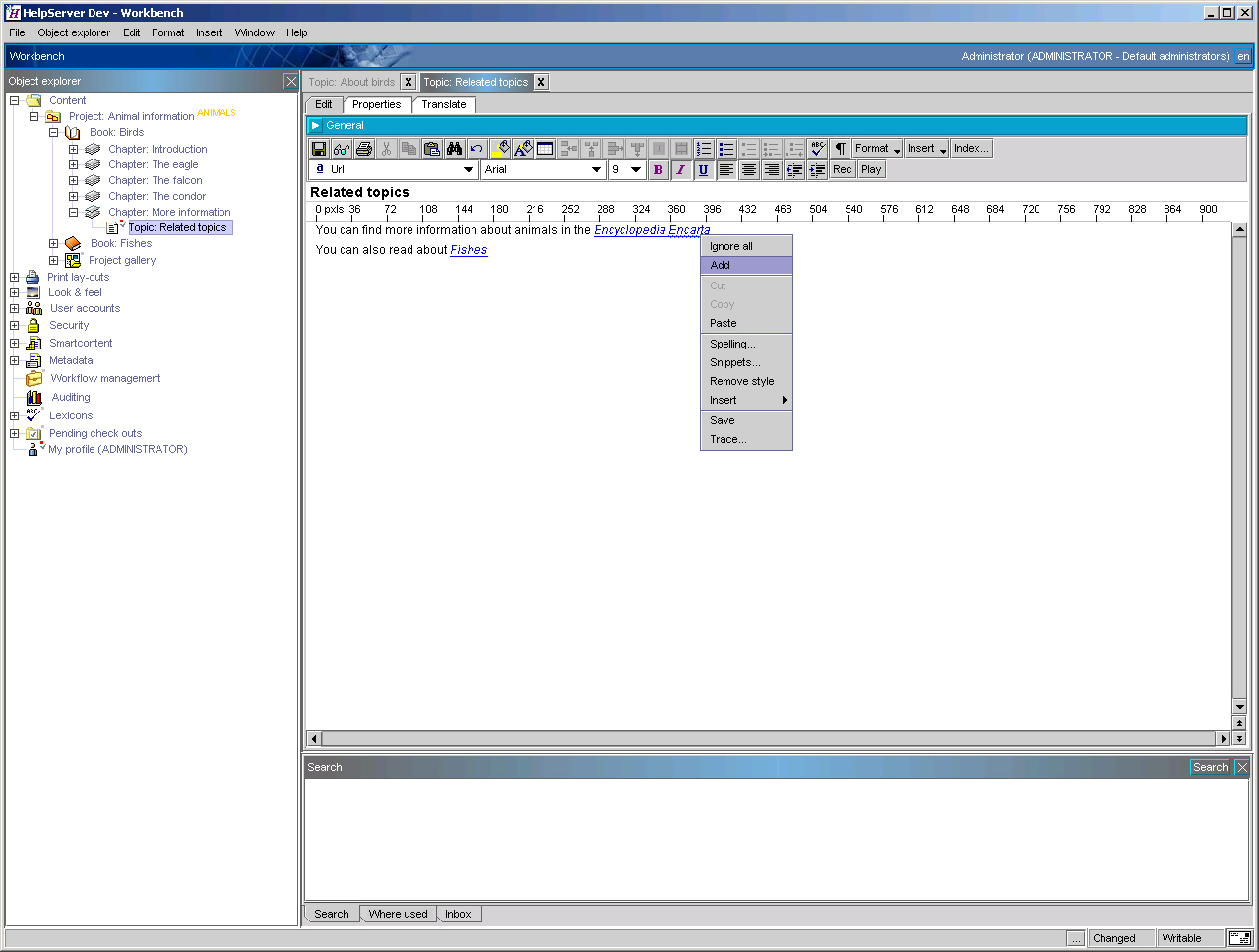Print using the printer toolbar icon
1259x952 pixels.
(364, 149)
